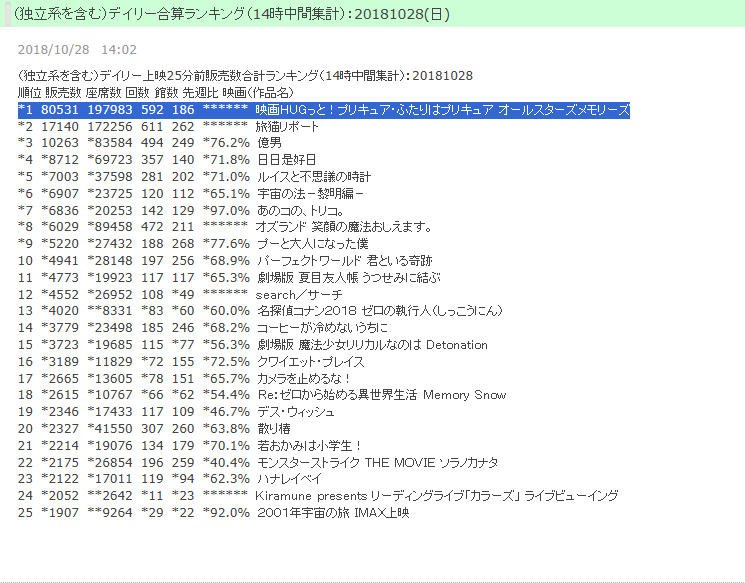Select the row for 億男
The image size is (745, 583).
tap(150, 143)
